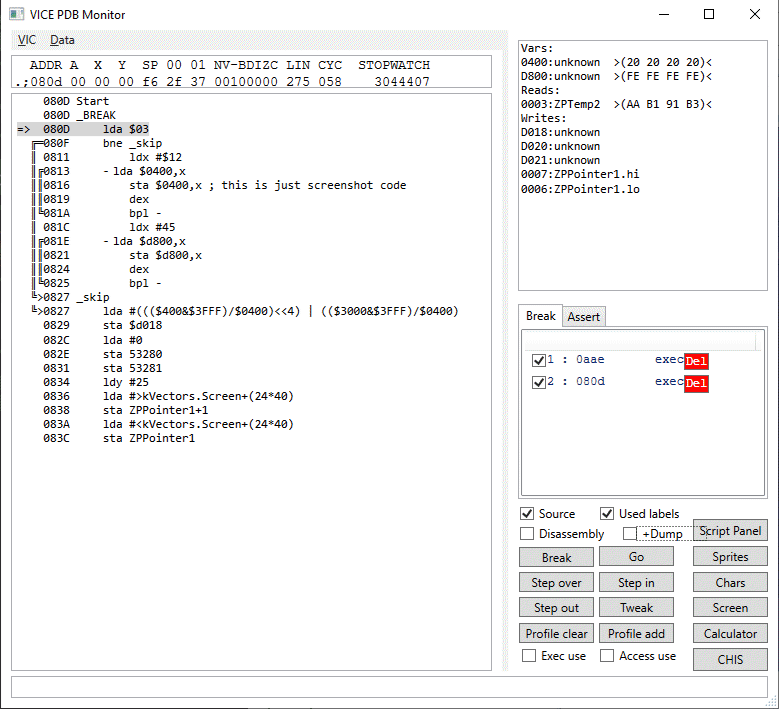Image resolution: width=779 pixels, height=710 pixels.
Task: Click the 080D _BREAK label line
Action: point(79,115)
